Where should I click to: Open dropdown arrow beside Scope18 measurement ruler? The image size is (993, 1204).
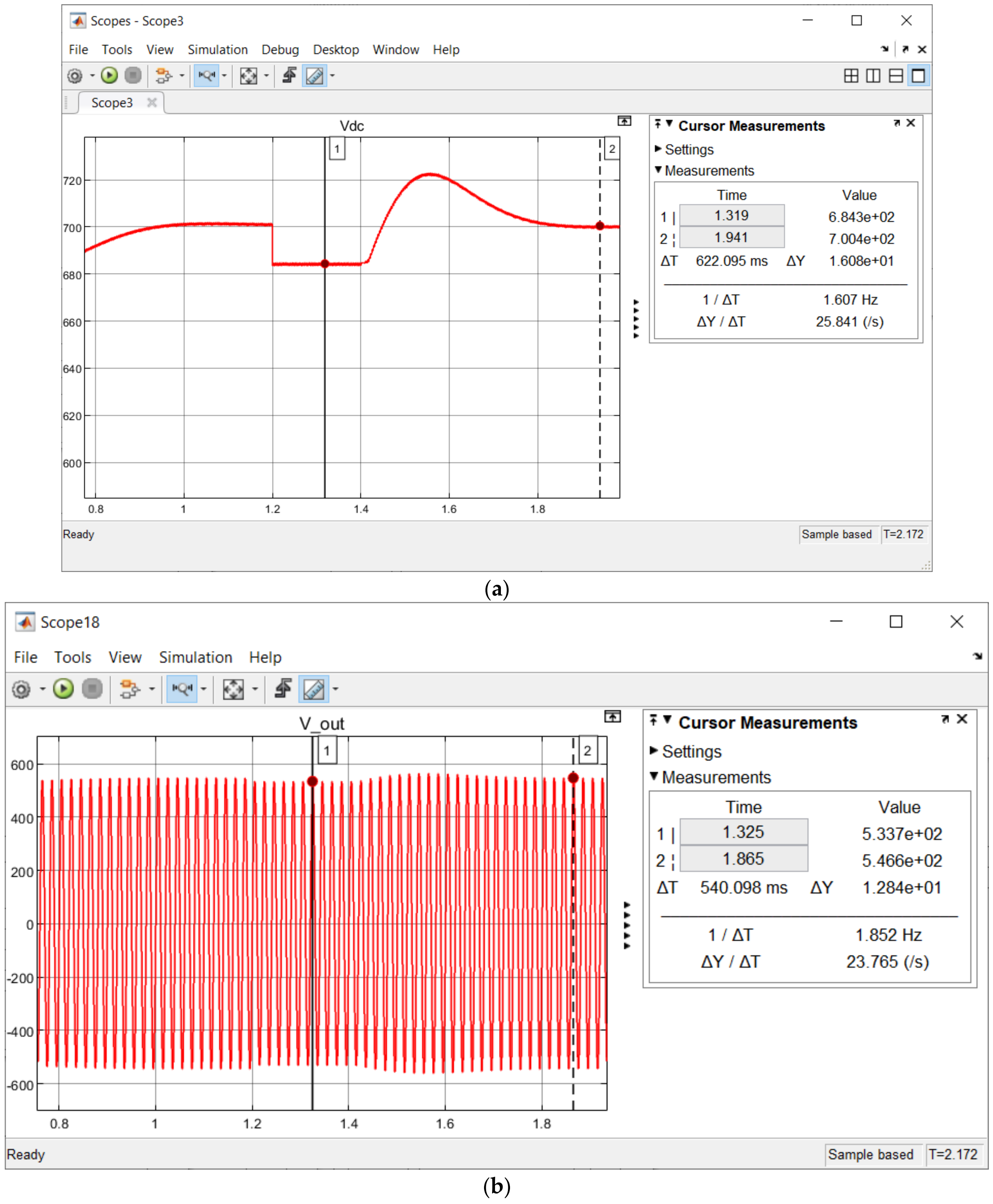(336, 689)
